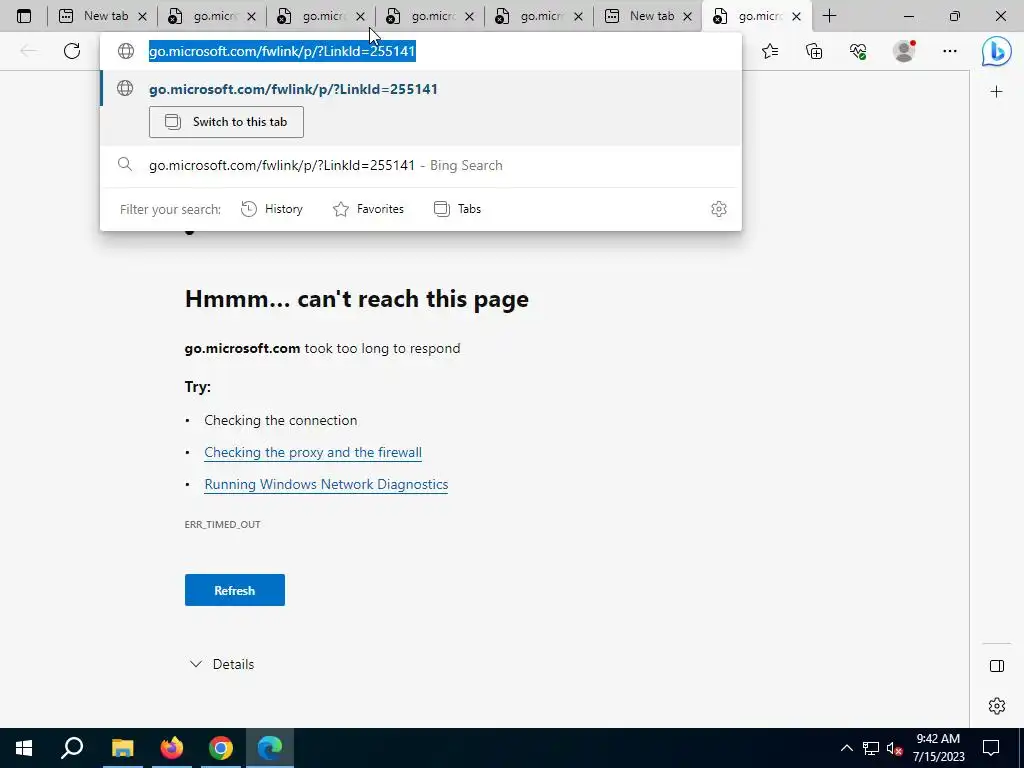Expand the Details section
The width and height of the screenshot is (1024, 768).
pyautogui.click(x=221, y=664)
